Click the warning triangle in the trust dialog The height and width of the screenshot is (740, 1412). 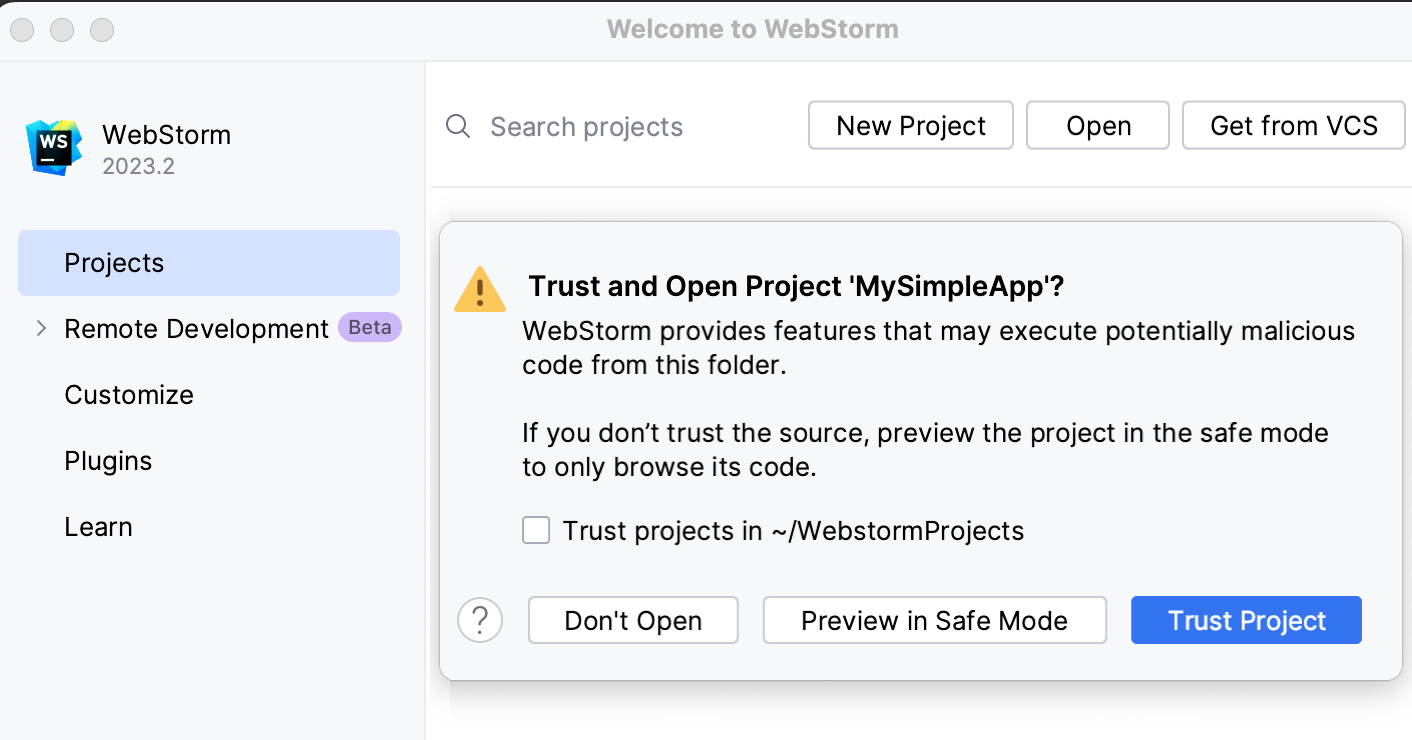point(480,289)
